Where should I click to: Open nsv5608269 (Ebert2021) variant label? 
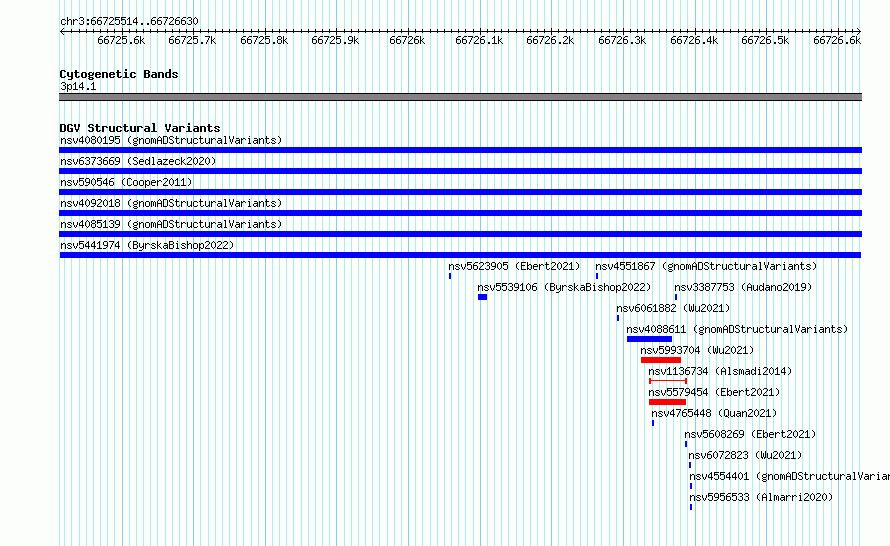(x=750, y=434)
